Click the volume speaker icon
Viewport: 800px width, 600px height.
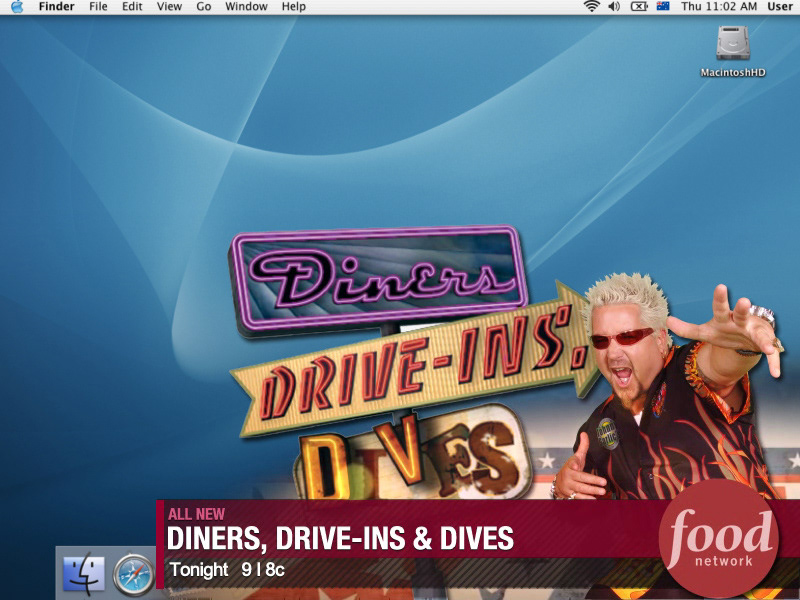[x=614, y=7]
